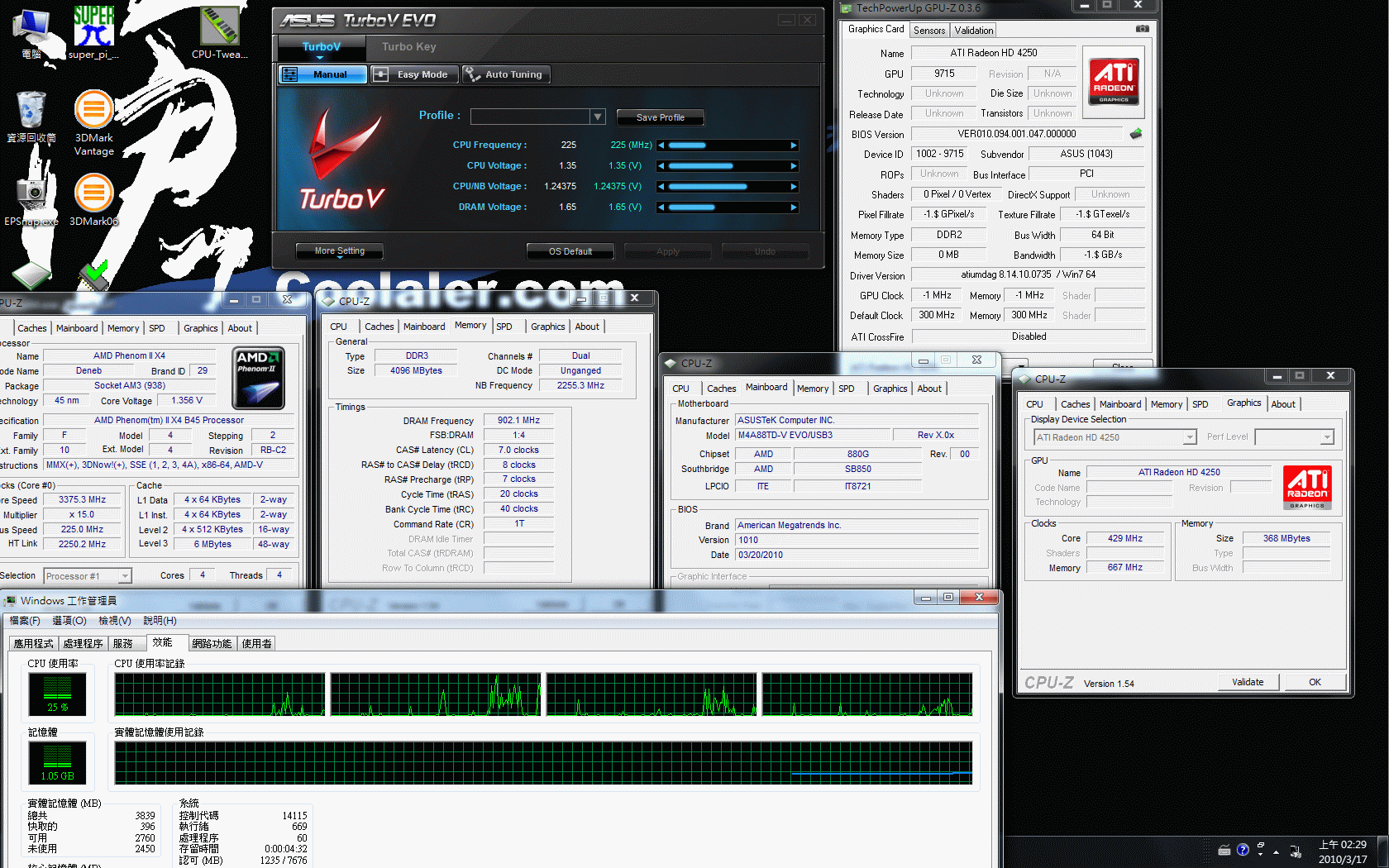1389x868 pixels.
Task: Click the OK button in CPU-Z
Action: point(1315,682)
